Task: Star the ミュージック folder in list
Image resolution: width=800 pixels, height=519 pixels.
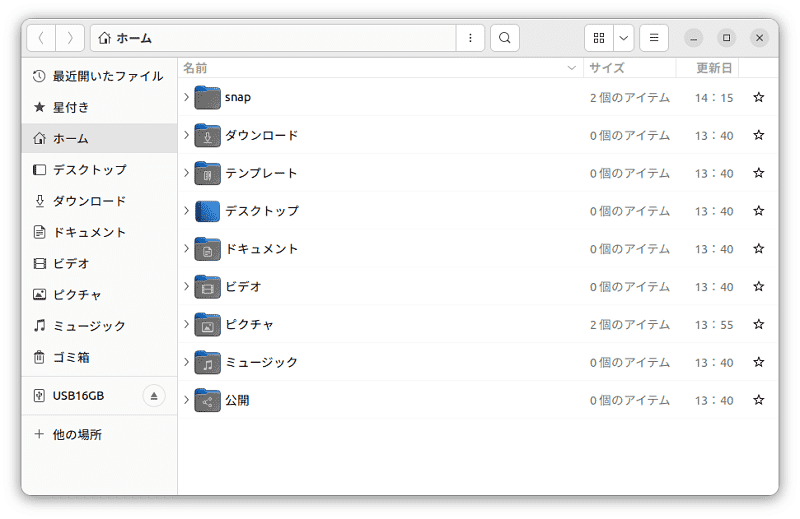Action: [x=759, y=361]
